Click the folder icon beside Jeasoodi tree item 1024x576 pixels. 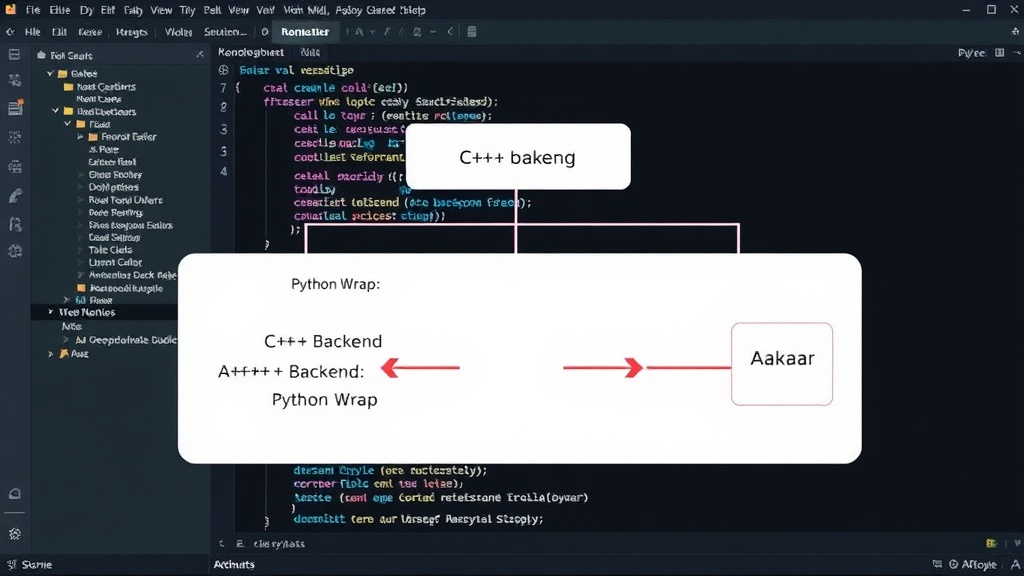[x=82, y=288]
